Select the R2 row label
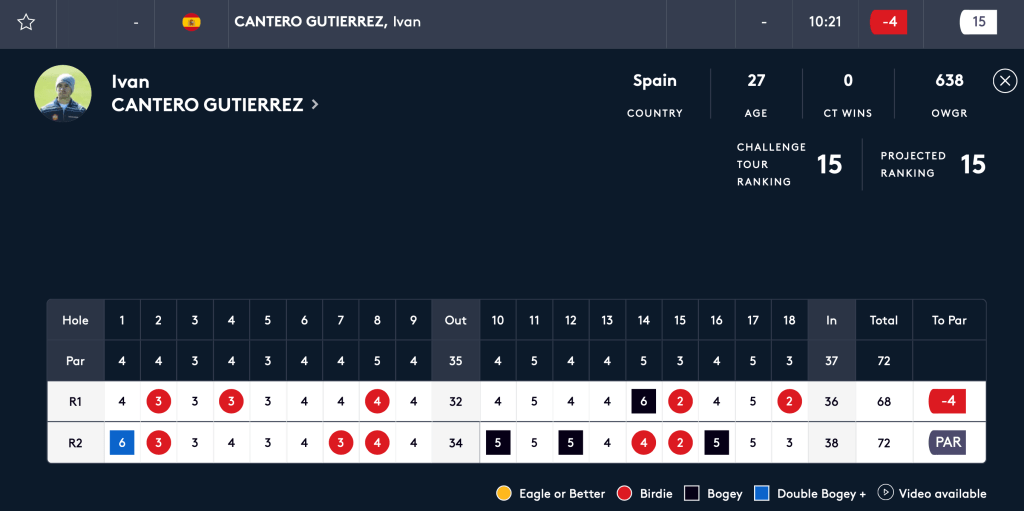Screen dimensions: 1024x511 pyautogui.click(x=75, y=443)
